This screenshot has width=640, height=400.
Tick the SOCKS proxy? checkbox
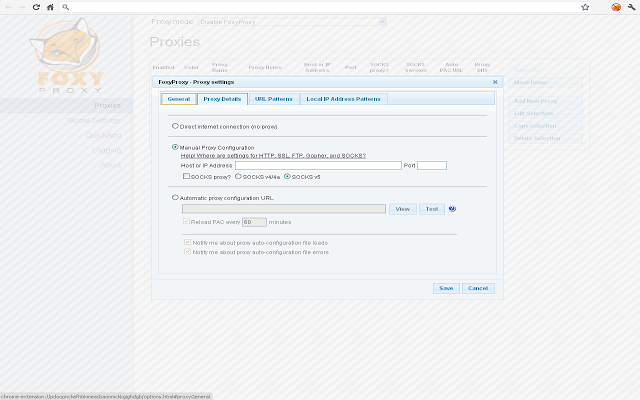click(x=186, y=176)
